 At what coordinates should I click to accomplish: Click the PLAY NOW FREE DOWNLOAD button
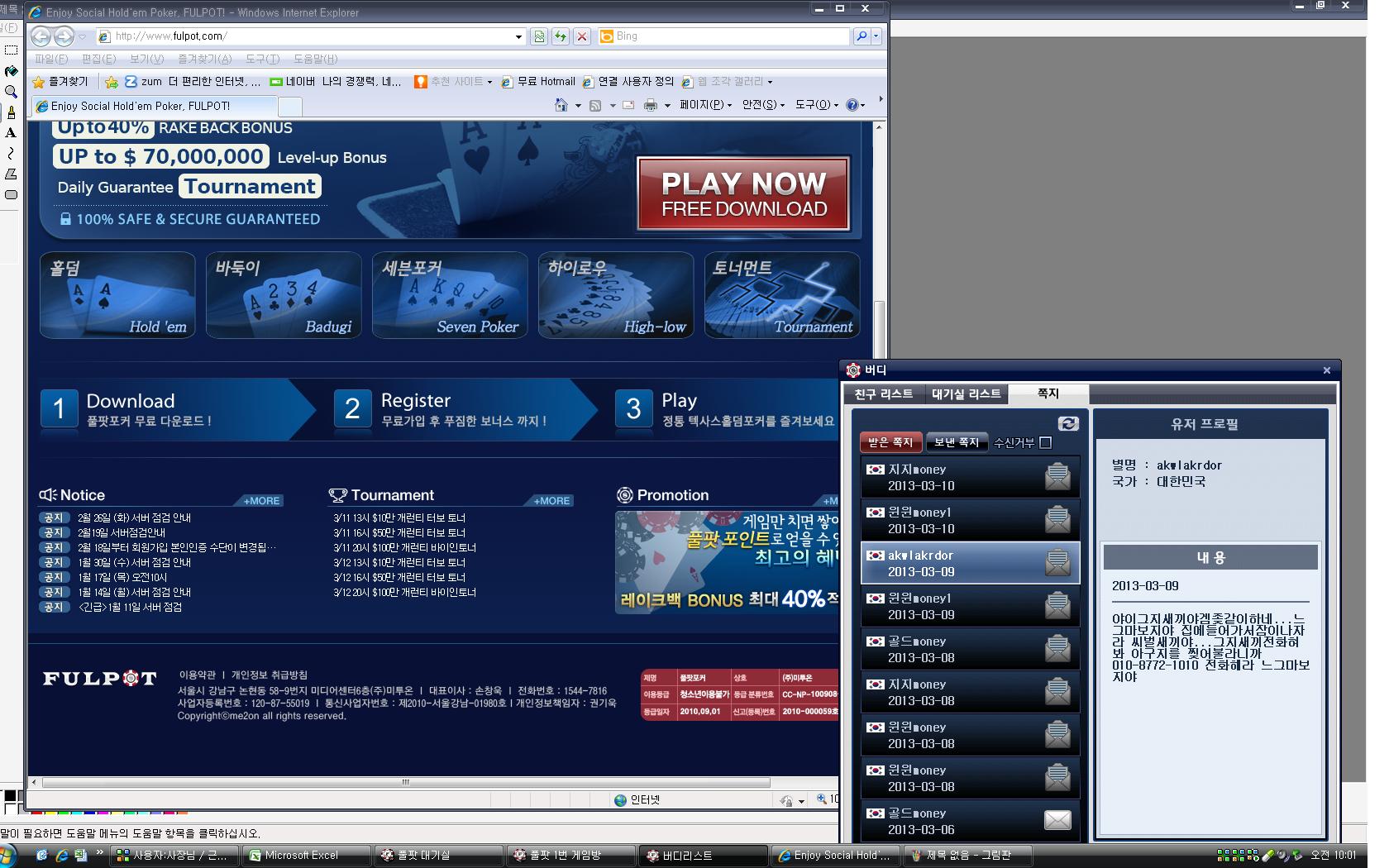point(744,195)
